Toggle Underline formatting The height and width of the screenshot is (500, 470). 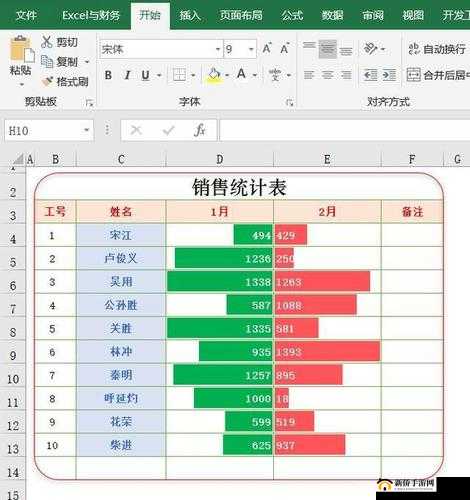[x=145, y=75]
